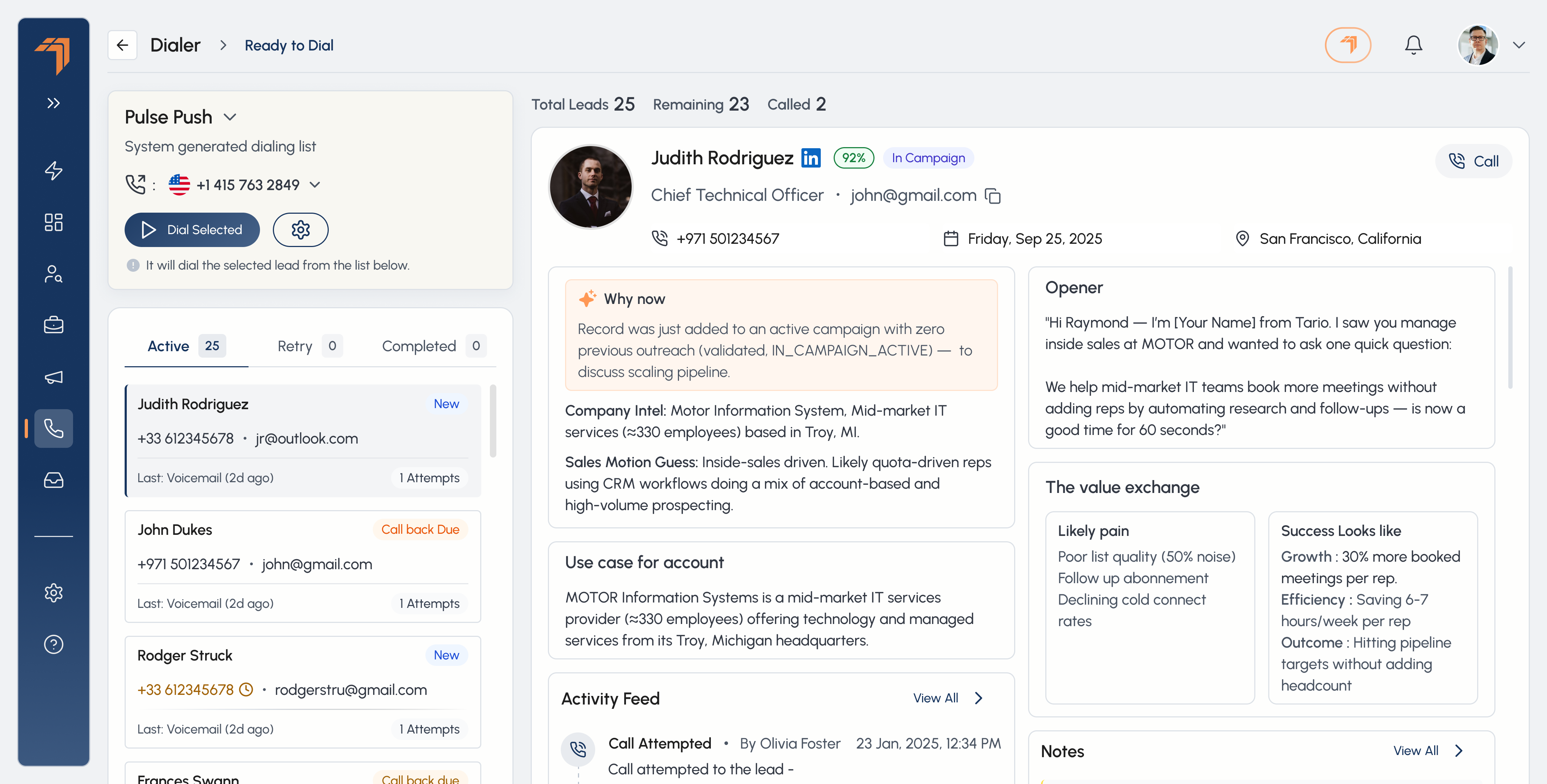Open the +1 415 763 2849 number dropdown

315,185
